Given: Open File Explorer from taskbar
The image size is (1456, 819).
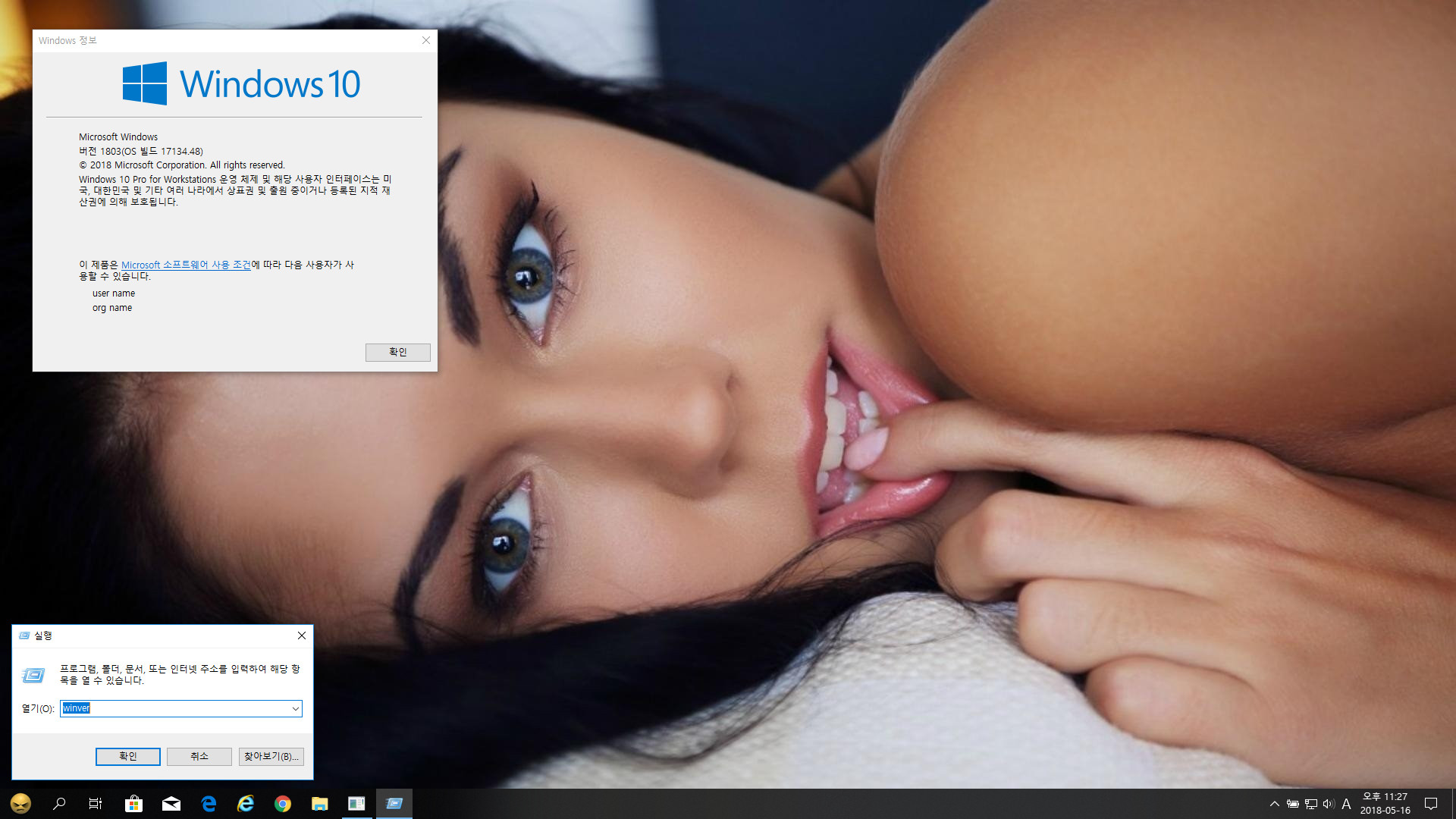Looking at the screenshot, I should [320, 804].
